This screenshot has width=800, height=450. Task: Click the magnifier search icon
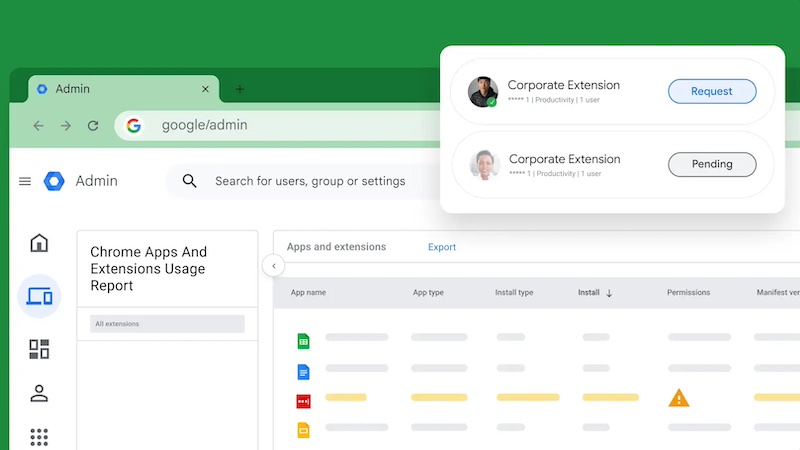tap(189, 181)
